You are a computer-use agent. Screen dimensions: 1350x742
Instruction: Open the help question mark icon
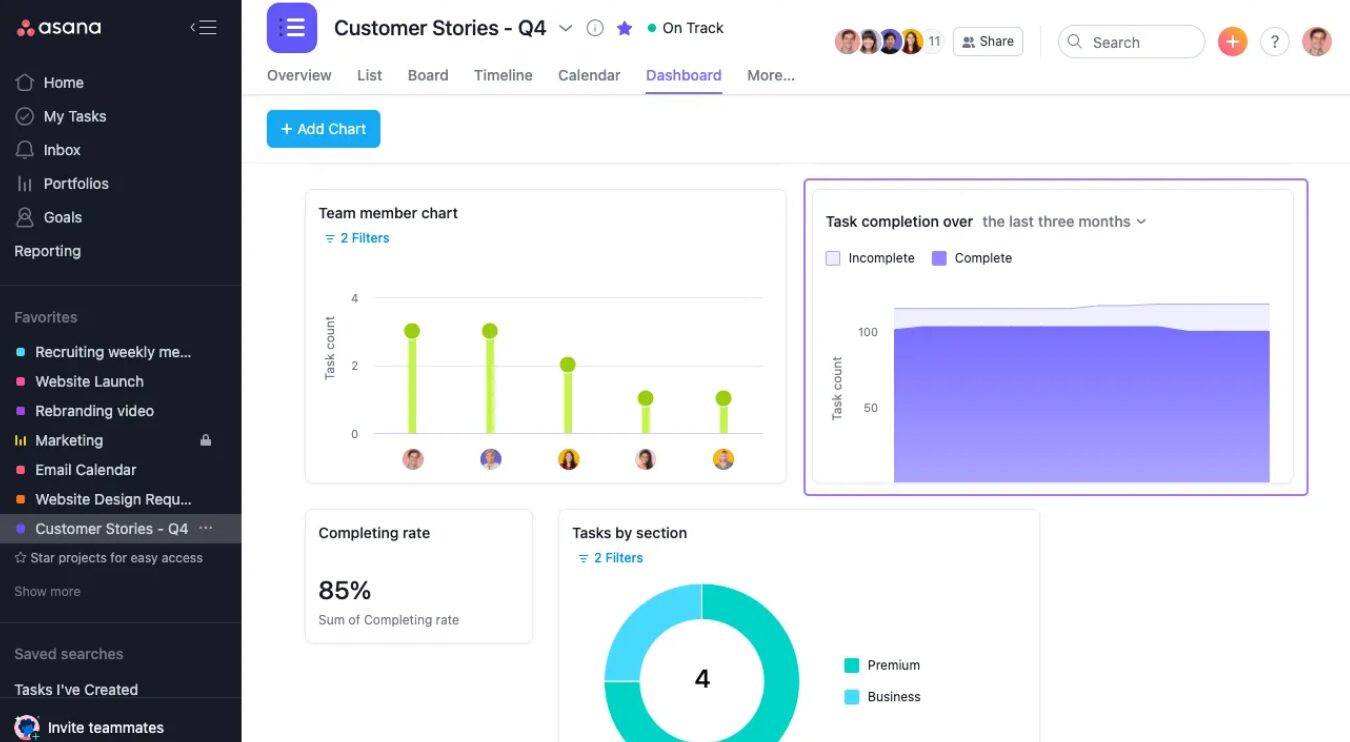tap(1274, 42)
